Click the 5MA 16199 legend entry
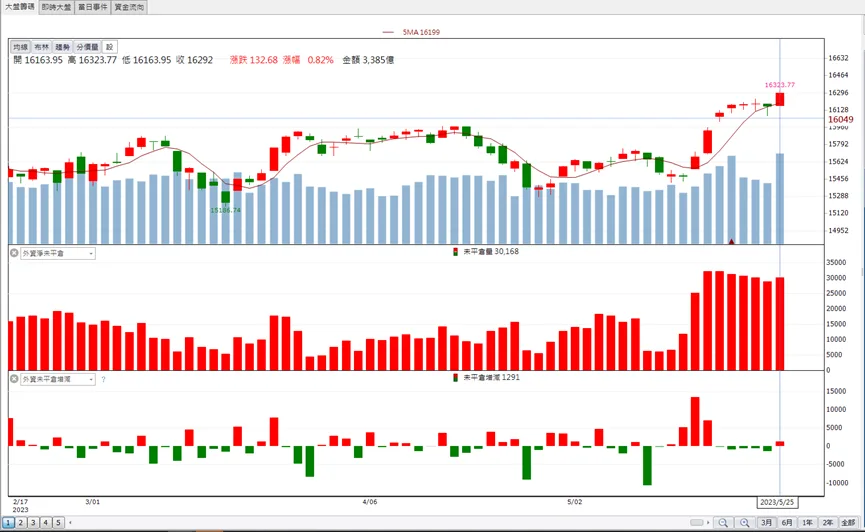The width and height of the screenshot is (865, 532). 412,32
